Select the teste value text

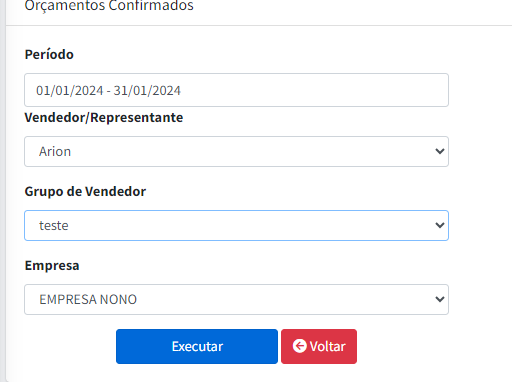click(x=54, y=226)
